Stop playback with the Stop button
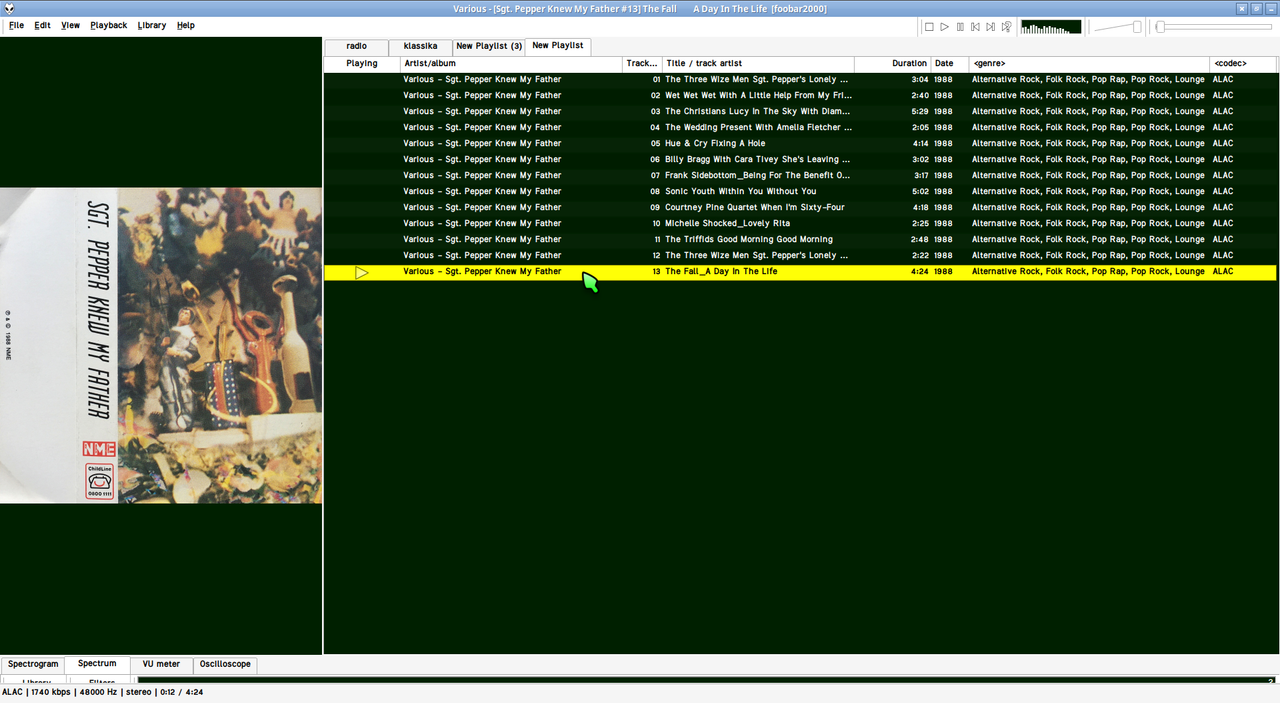1280x703 pixels. [929, 27]
